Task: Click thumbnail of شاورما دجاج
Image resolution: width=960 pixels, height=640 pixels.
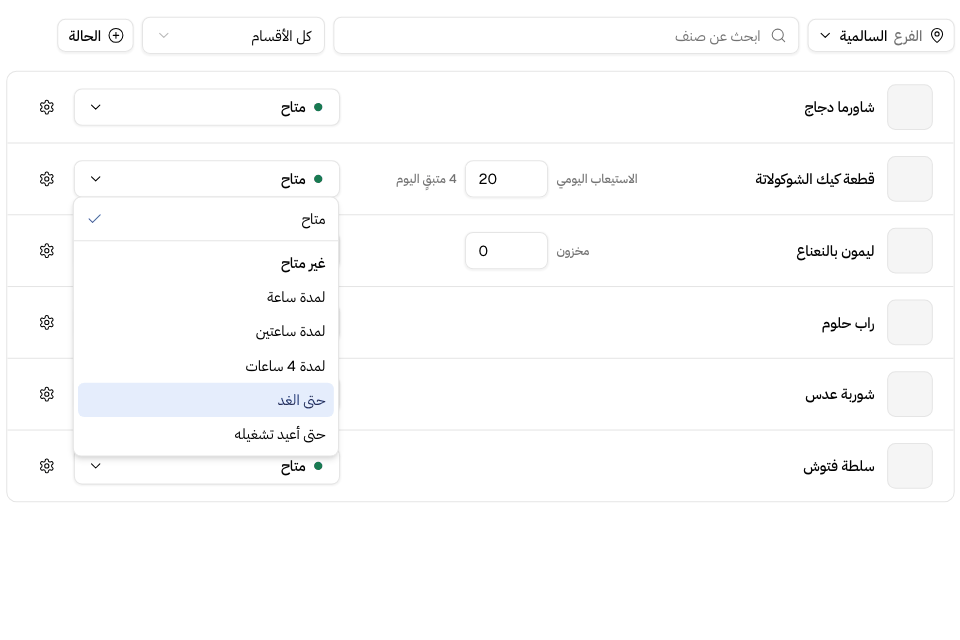Action: point(910,107)
